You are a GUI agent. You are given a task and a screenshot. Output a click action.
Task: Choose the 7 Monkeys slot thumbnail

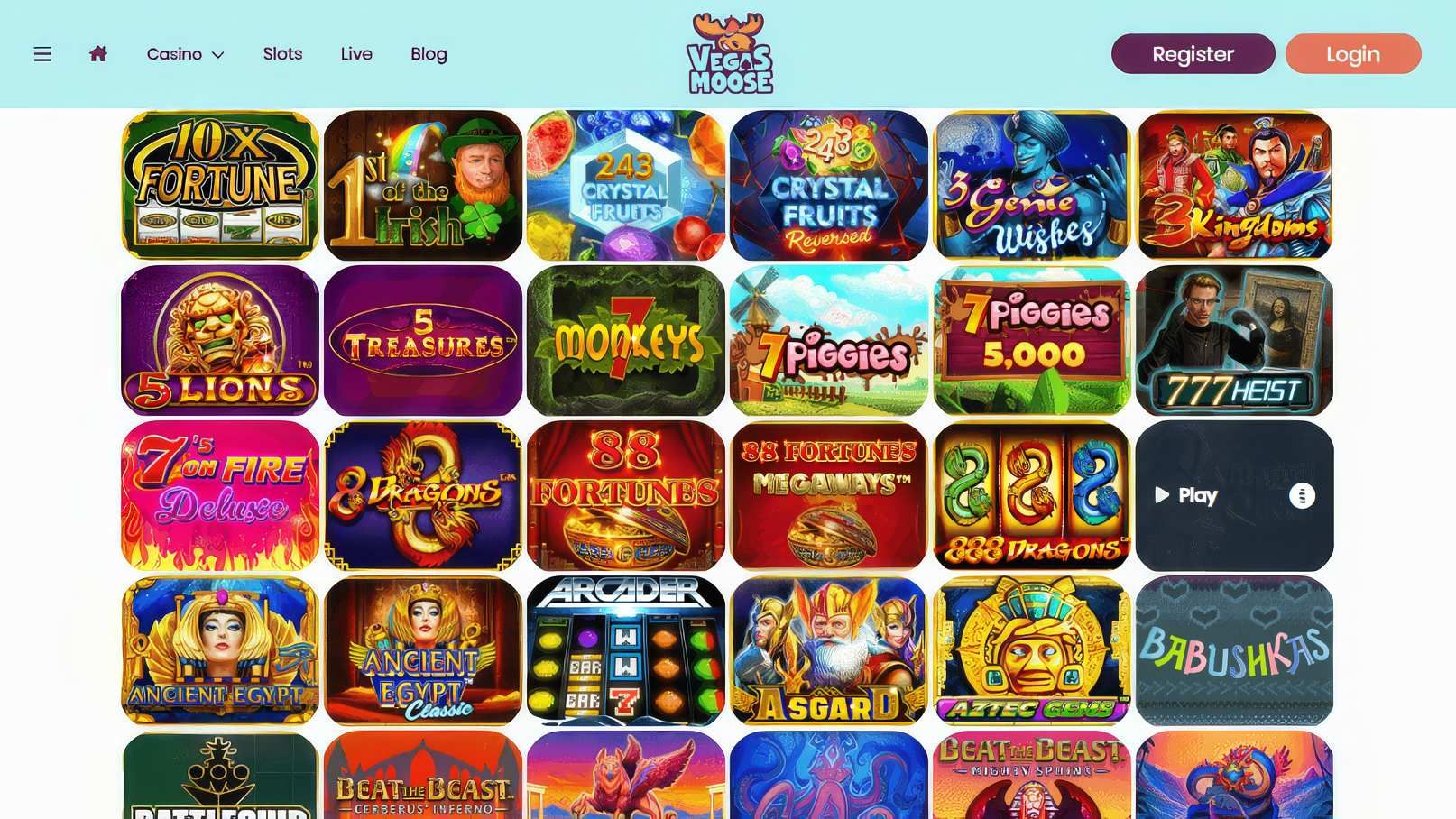(x=626, y=340)
